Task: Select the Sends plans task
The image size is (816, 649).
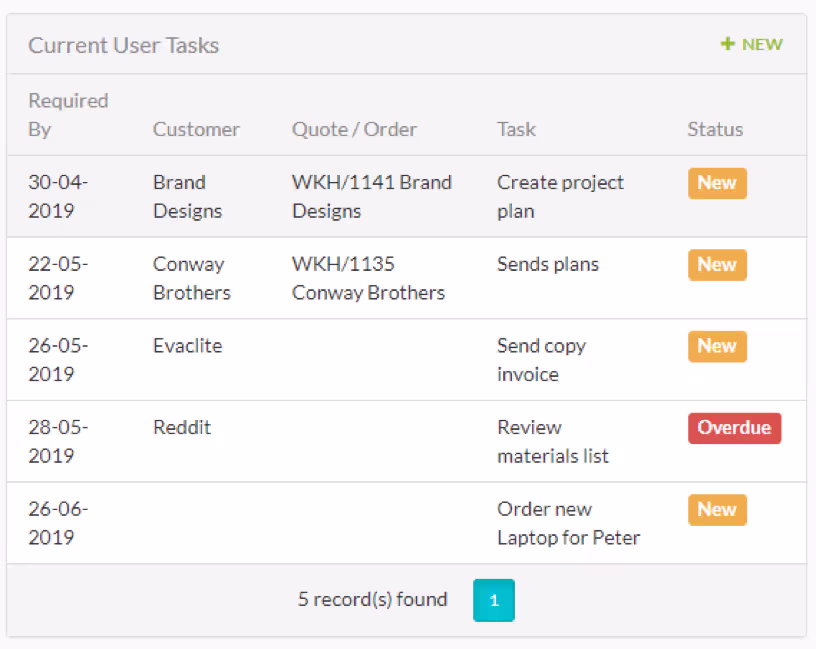Action: [547, 264]
